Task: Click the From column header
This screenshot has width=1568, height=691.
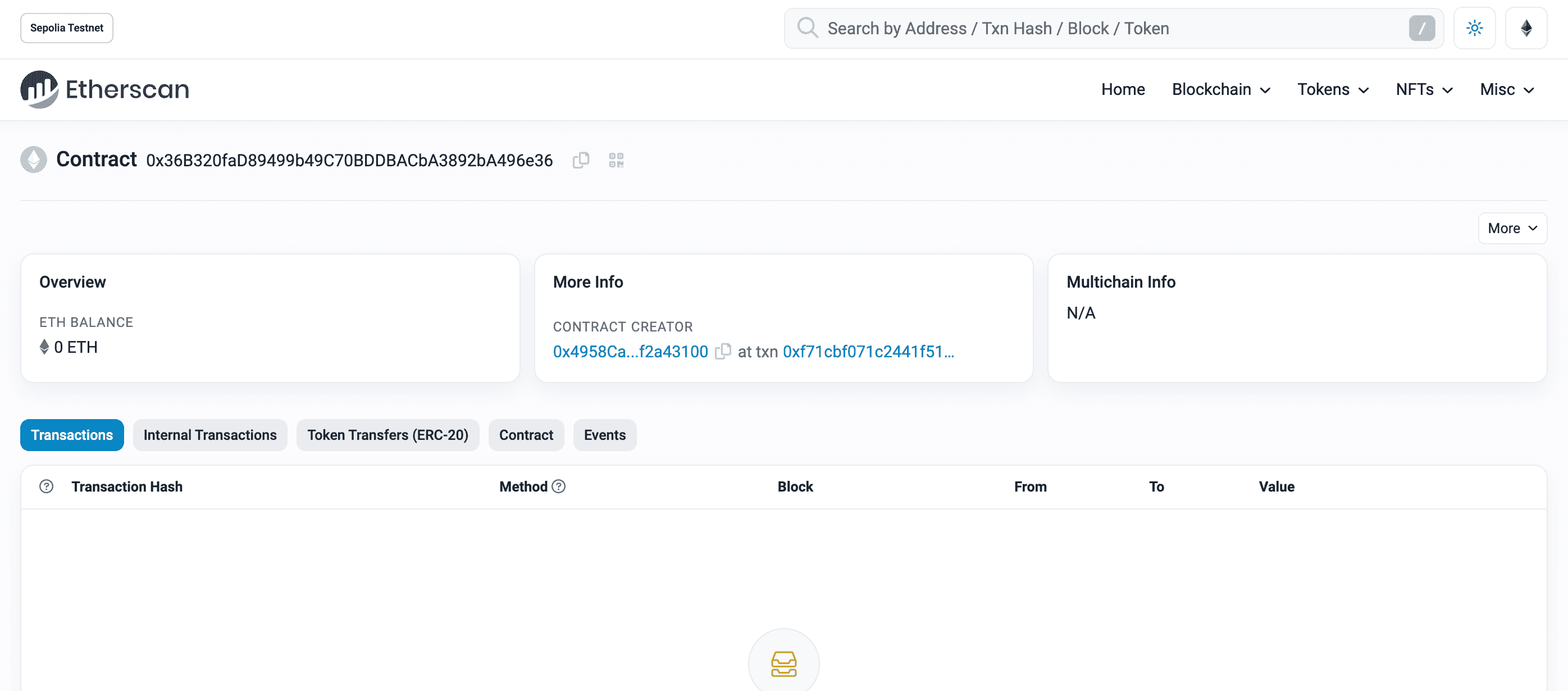Action: [x=1030, y=487]
